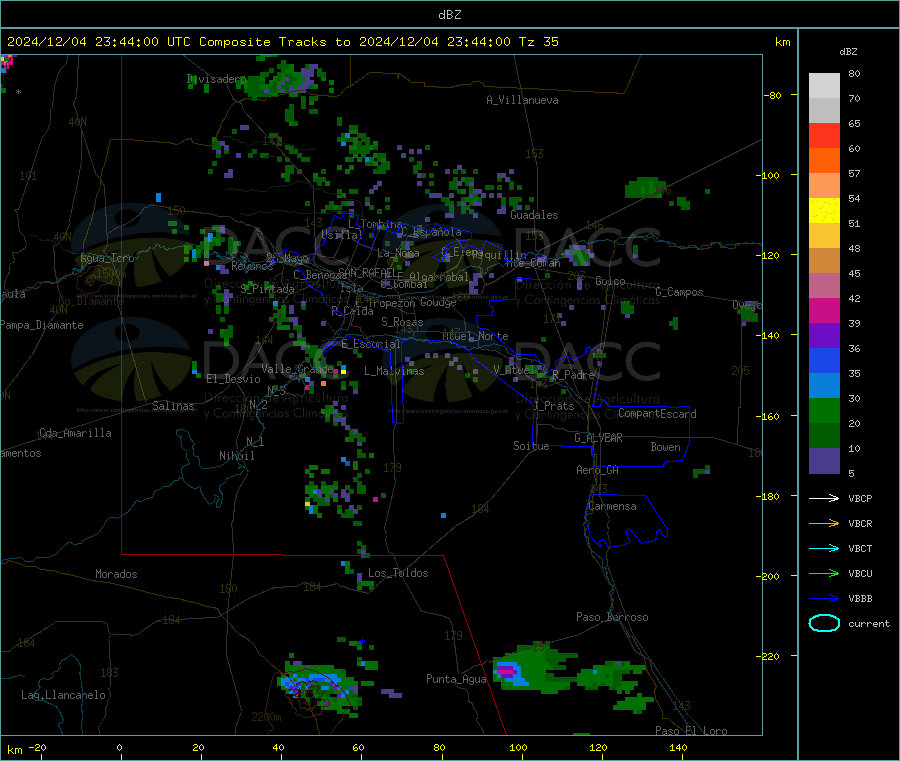Select the red 60-65 dBZ color band
The height and width of the screenshot is (761, 900).
click(824, 135)
